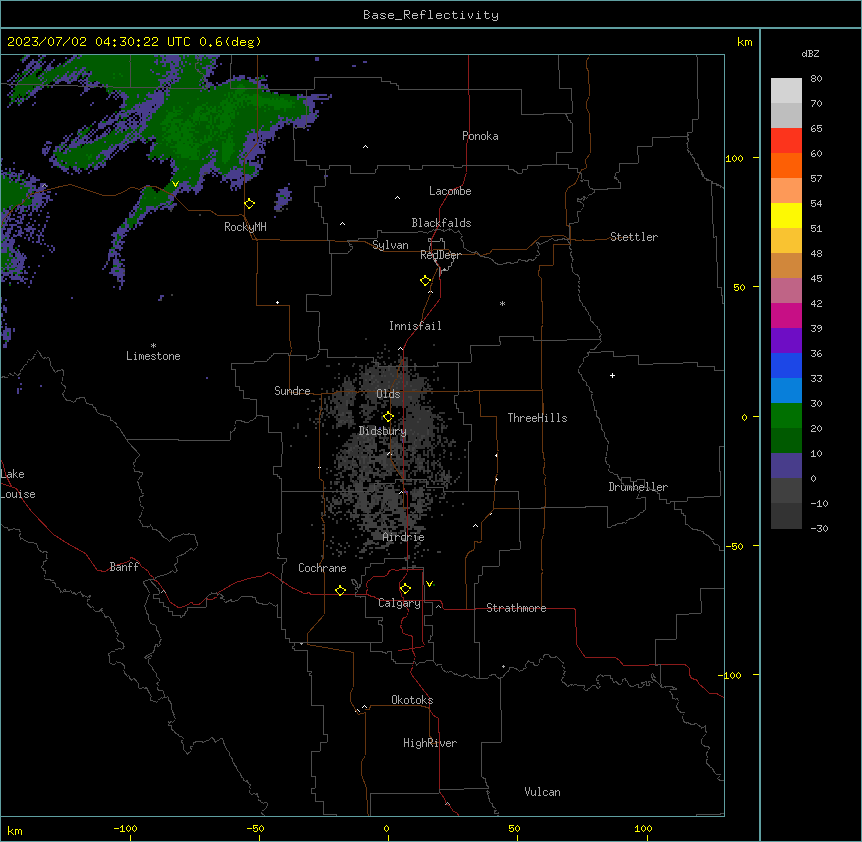The width and height of the screenshot is (862, 842).
Task: Click the Cochrane town label
Action: (x=322, y=568)
